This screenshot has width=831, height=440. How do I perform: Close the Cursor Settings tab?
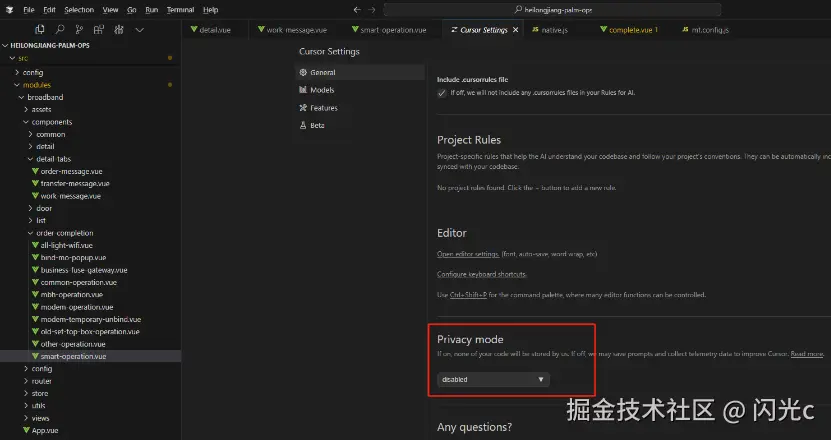click(515, 30)
